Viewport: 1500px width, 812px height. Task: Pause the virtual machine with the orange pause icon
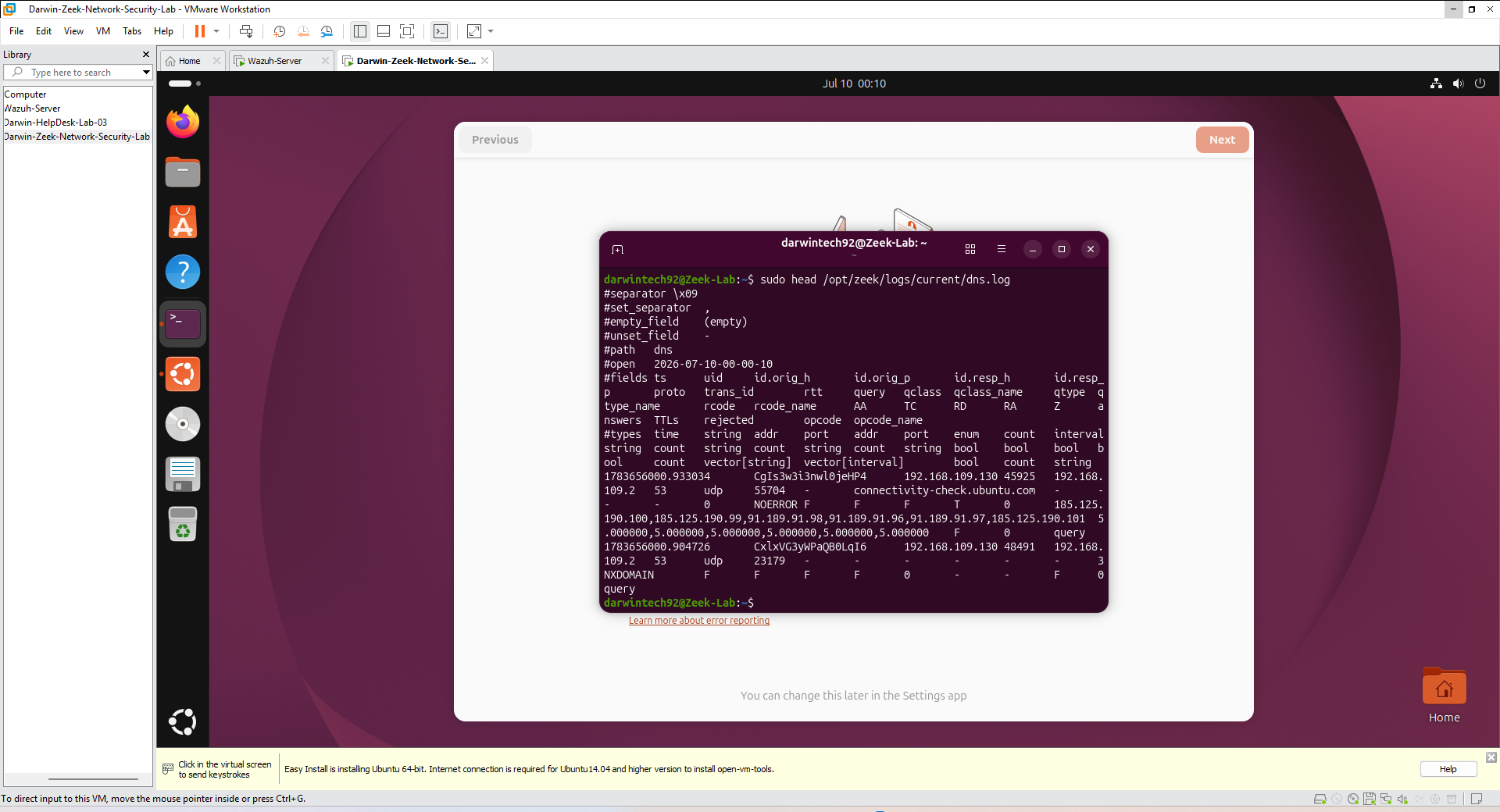[200, 31]
